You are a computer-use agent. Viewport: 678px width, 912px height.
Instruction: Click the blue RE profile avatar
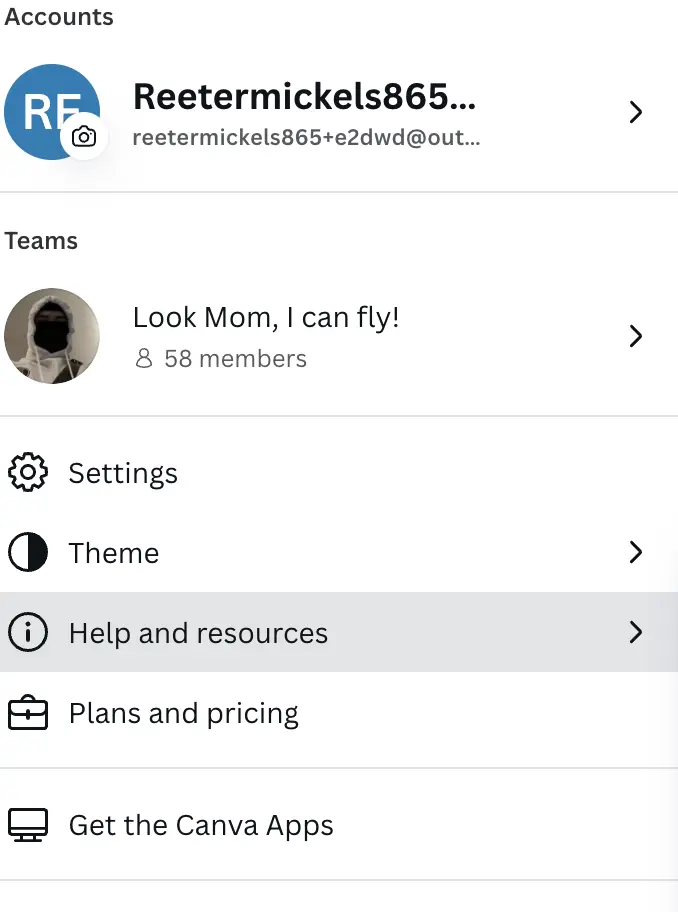[52, 112]
